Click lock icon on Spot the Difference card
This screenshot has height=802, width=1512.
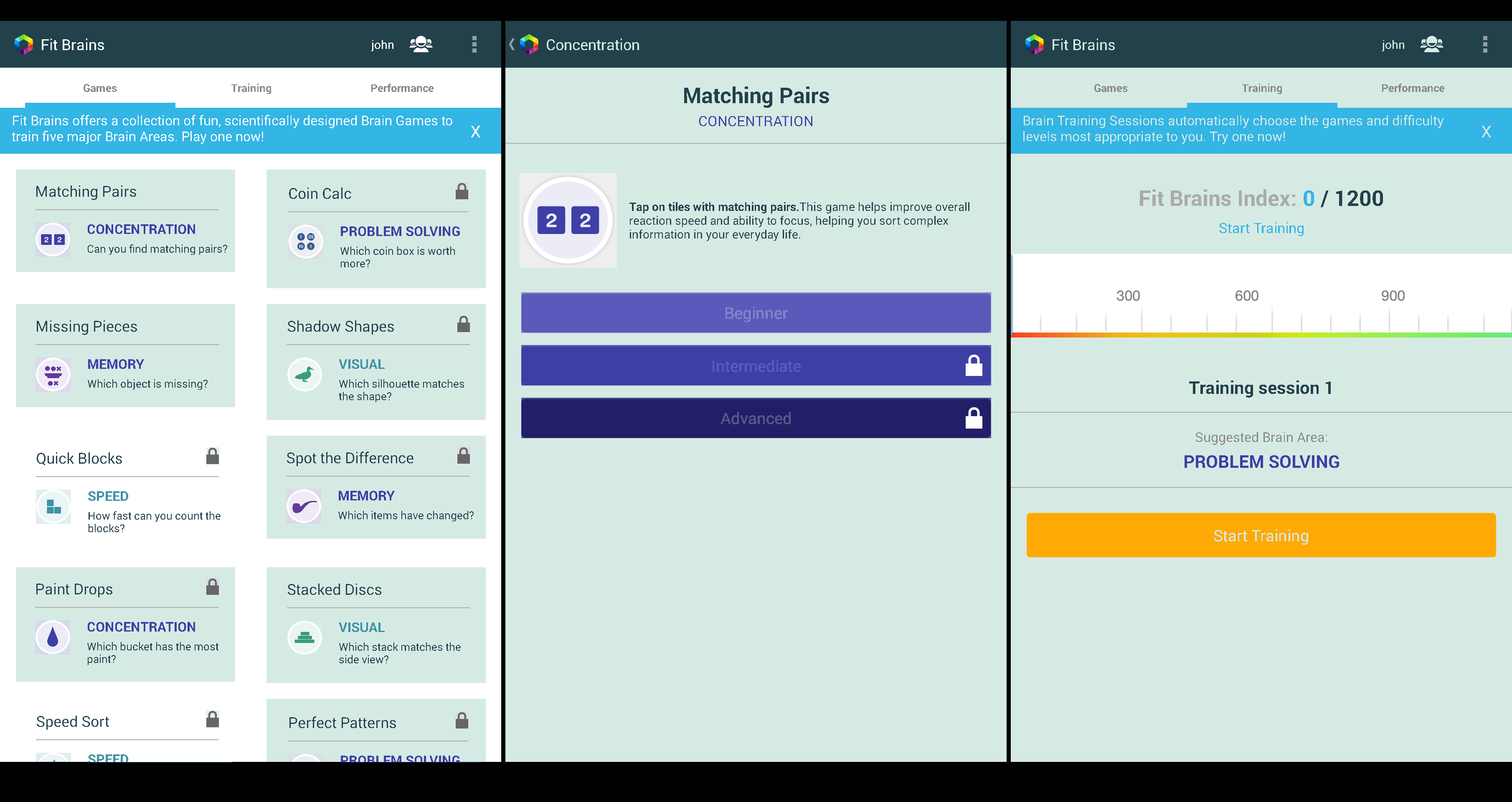click(x=463, y=456)
